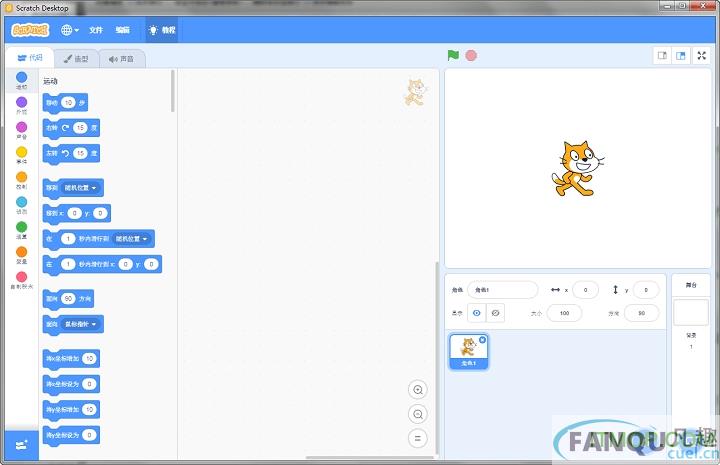The image size is (720, 465).
Task: Click the change y by 10 block
Action: [x=71, y=409]
